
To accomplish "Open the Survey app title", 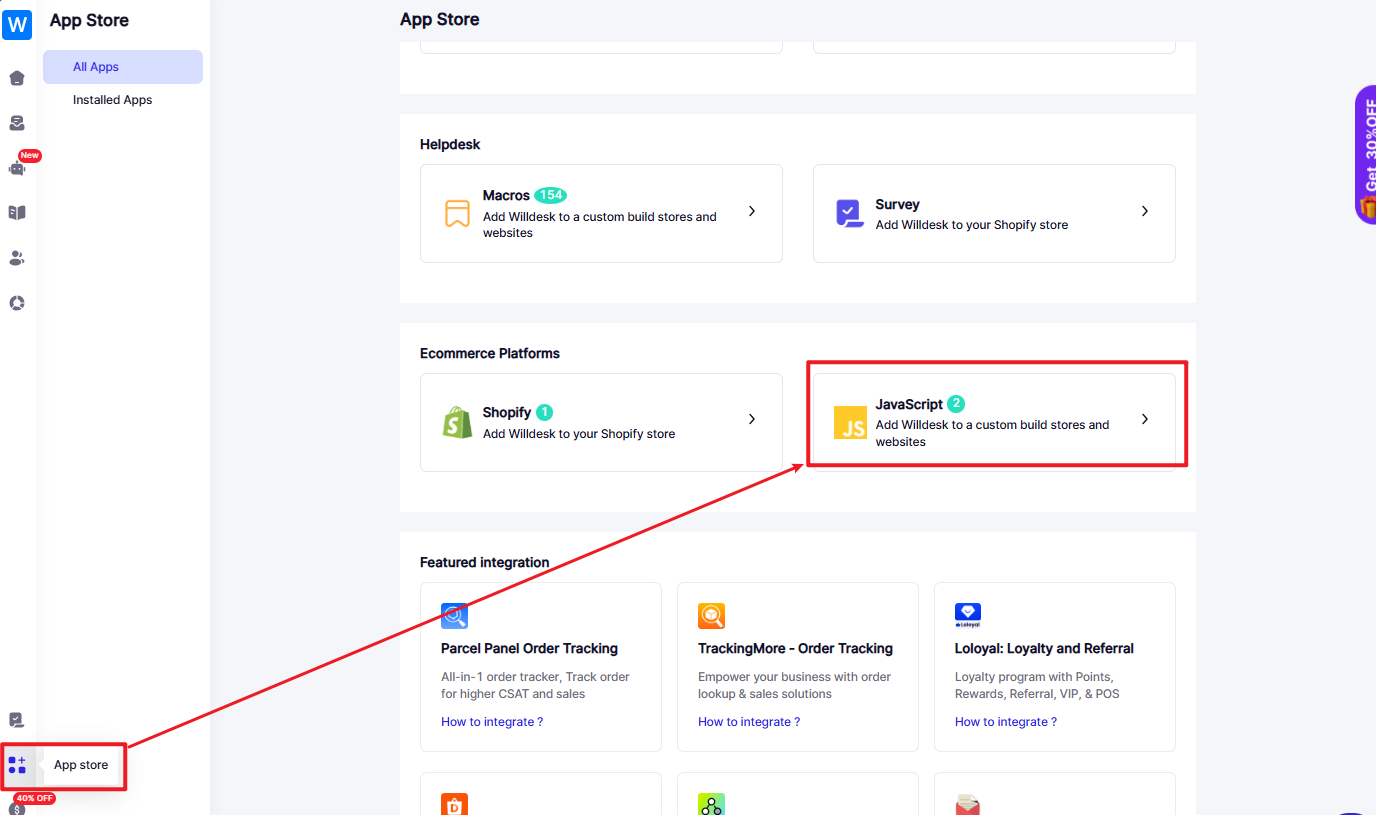I will (898, 204).
